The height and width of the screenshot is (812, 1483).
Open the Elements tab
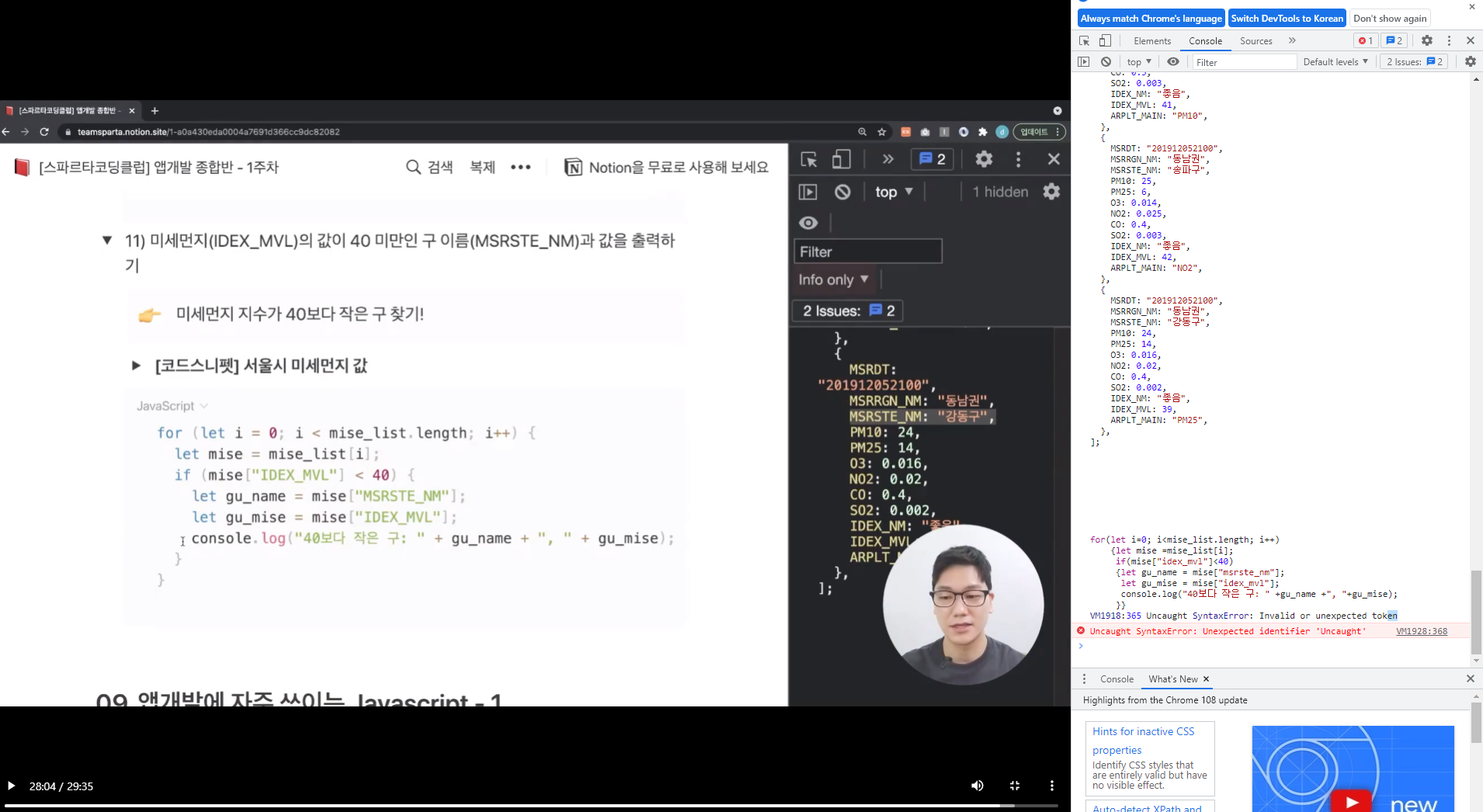(1151, 41)
